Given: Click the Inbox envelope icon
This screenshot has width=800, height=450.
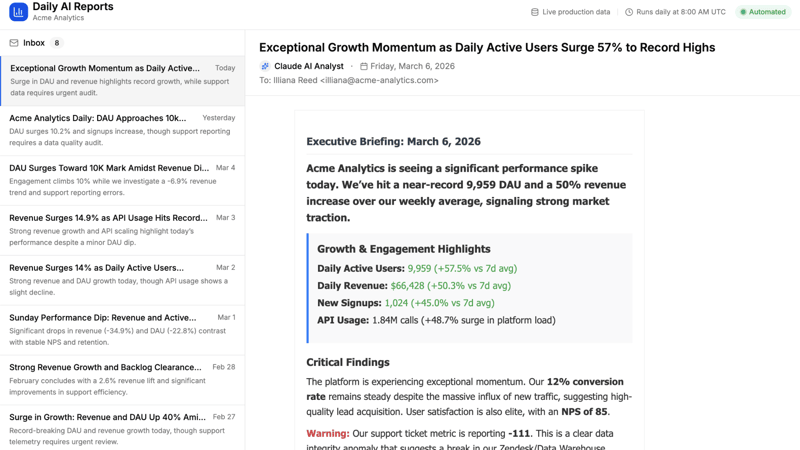Looking at the screenshot, I should pyautogui.click(x=14, y=43).
